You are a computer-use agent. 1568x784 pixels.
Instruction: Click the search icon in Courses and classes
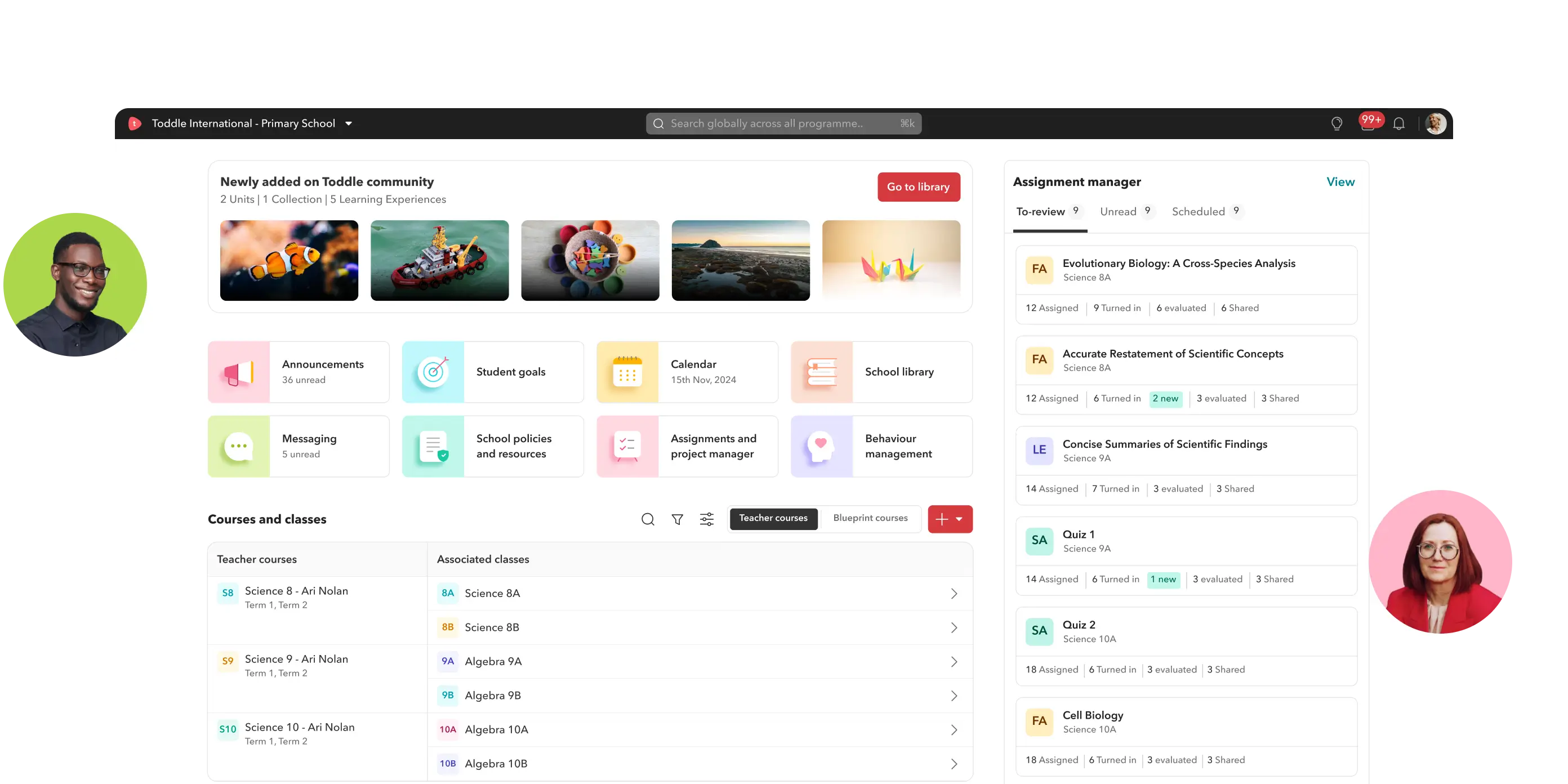pyautogui.click(x=648, y=519)
